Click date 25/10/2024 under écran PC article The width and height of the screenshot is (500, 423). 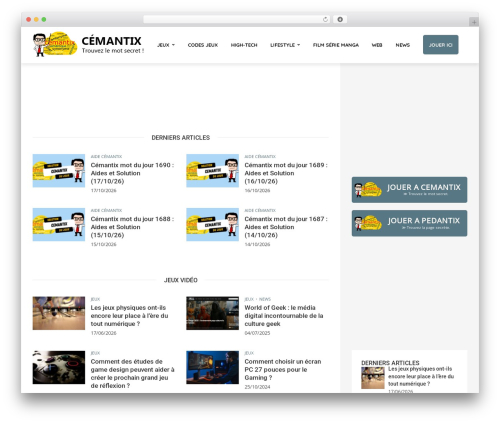257,387
